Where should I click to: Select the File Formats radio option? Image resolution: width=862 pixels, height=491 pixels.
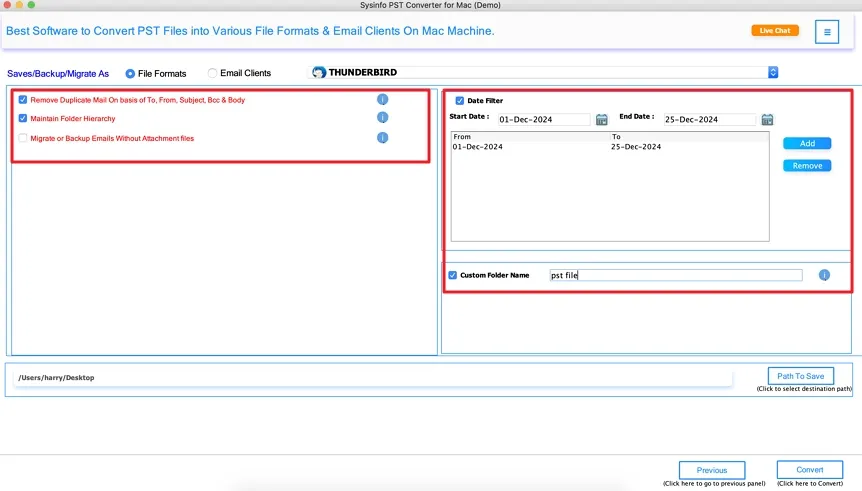click(130, 73)
